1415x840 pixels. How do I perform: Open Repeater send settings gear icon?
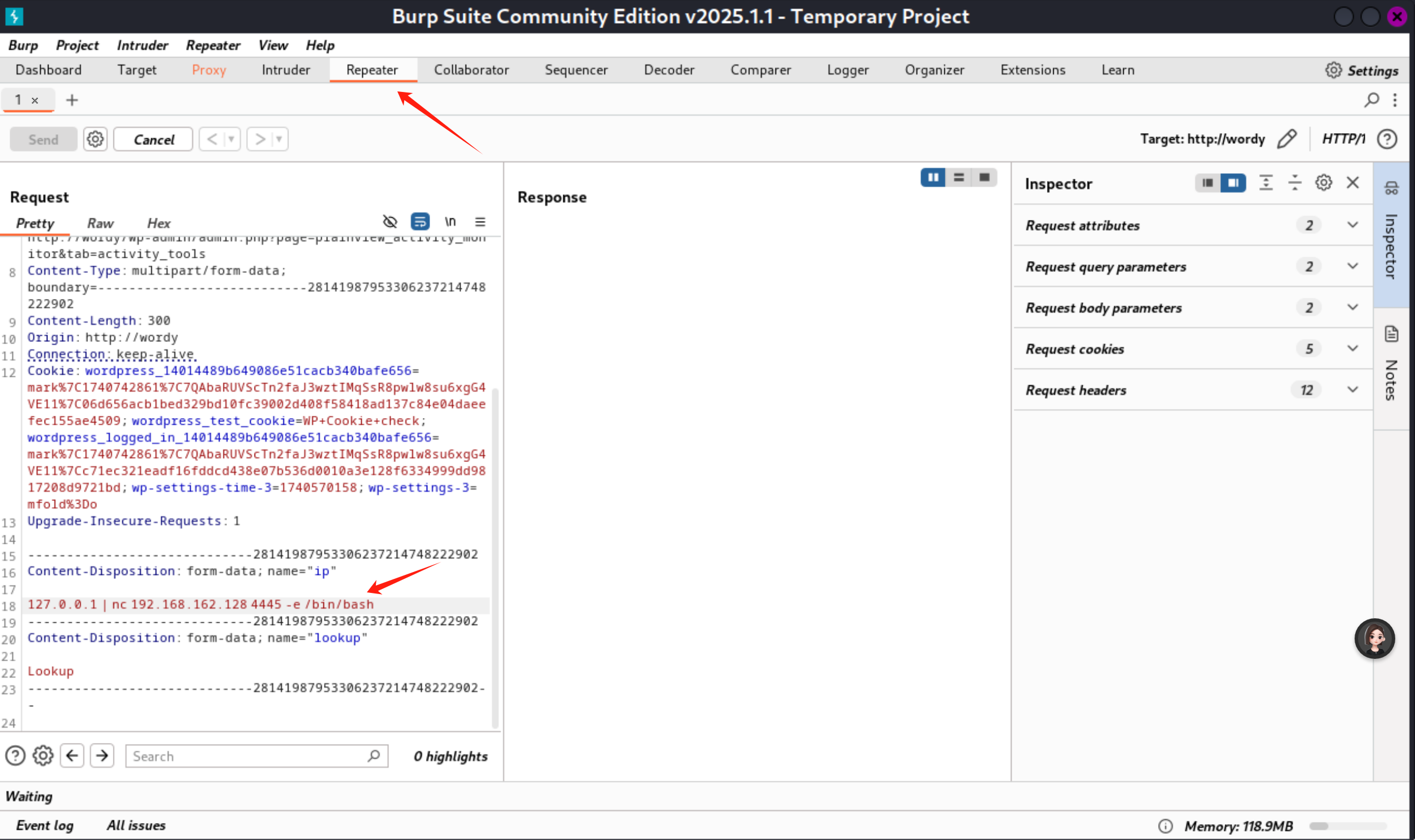click(x=95, y=139)
